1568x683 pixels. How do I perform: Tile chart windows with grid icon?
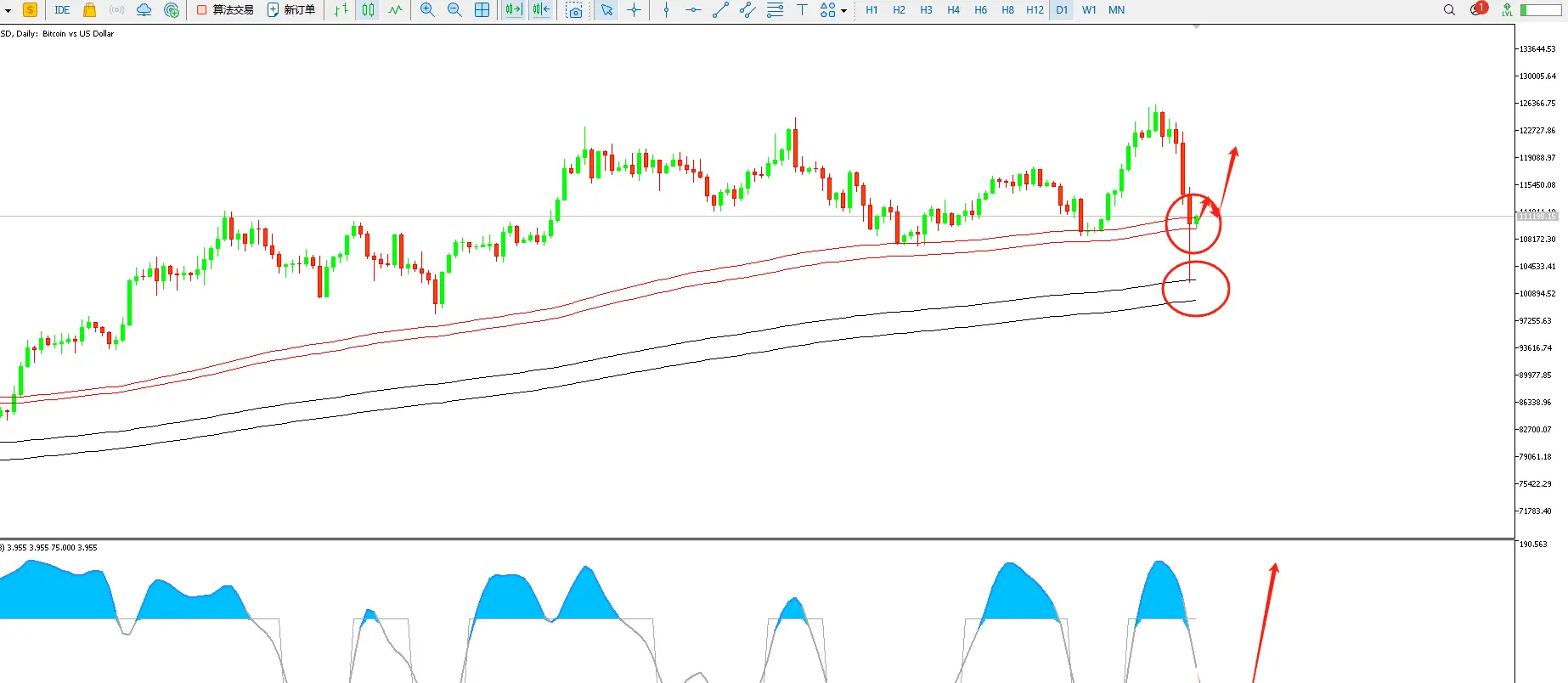tap(482, 10)
